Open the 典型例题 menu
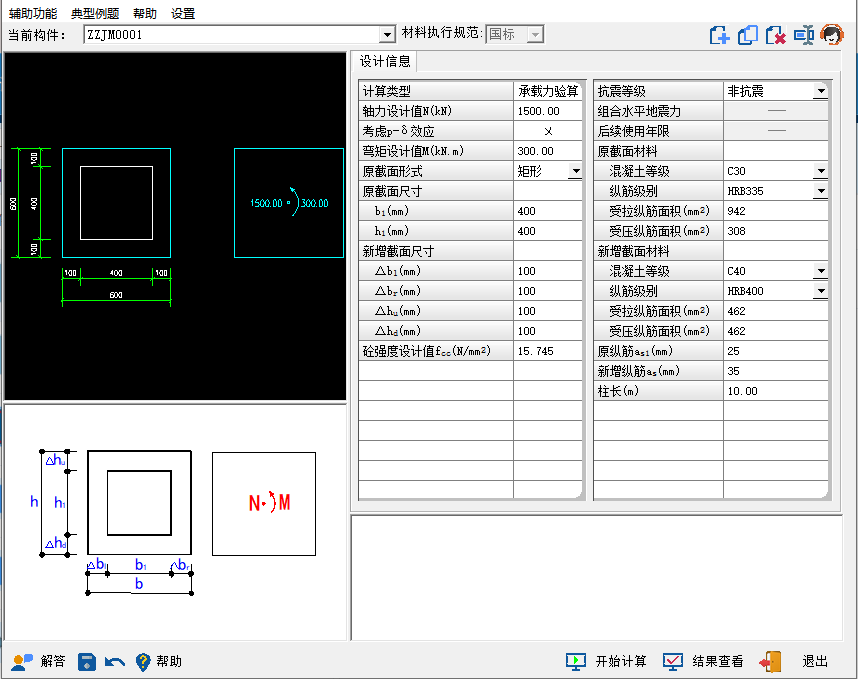 coord(95,13)
